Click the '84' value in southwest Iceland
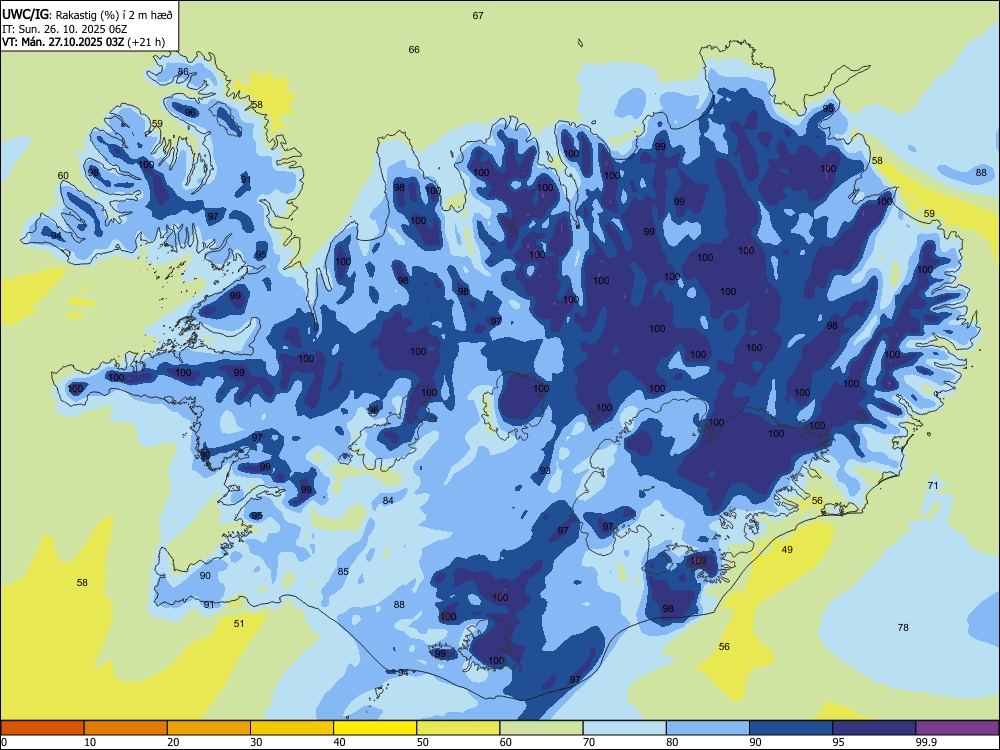This screenshot has width=1000, height=750. tap(388, 501)
